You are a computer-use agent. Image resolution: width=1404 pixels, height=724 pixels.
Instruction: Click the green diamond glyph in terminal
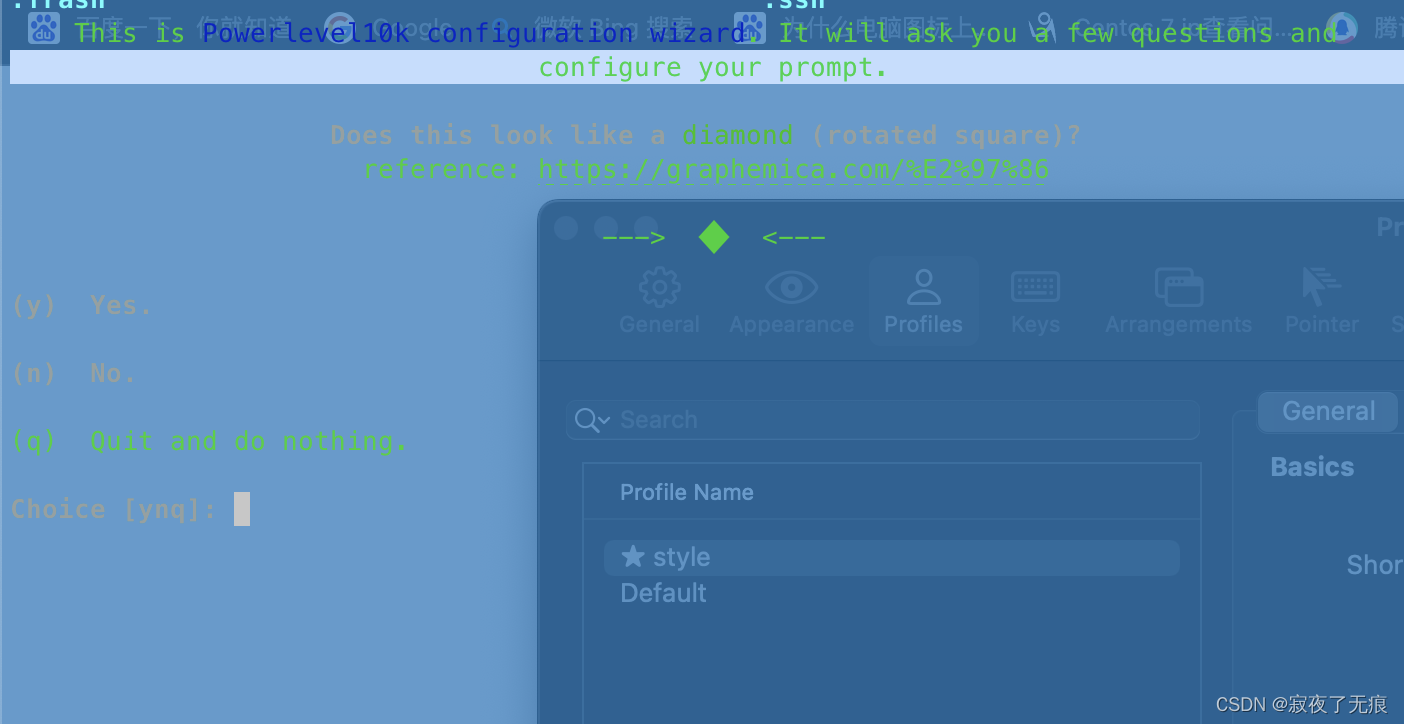(x=714, y=237)
